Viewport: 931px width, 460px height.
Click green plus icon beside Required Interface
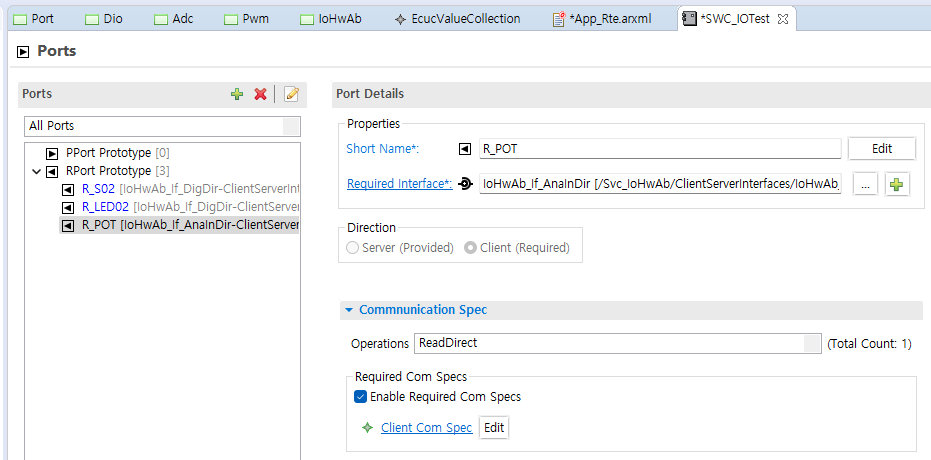tap(897, 185)
